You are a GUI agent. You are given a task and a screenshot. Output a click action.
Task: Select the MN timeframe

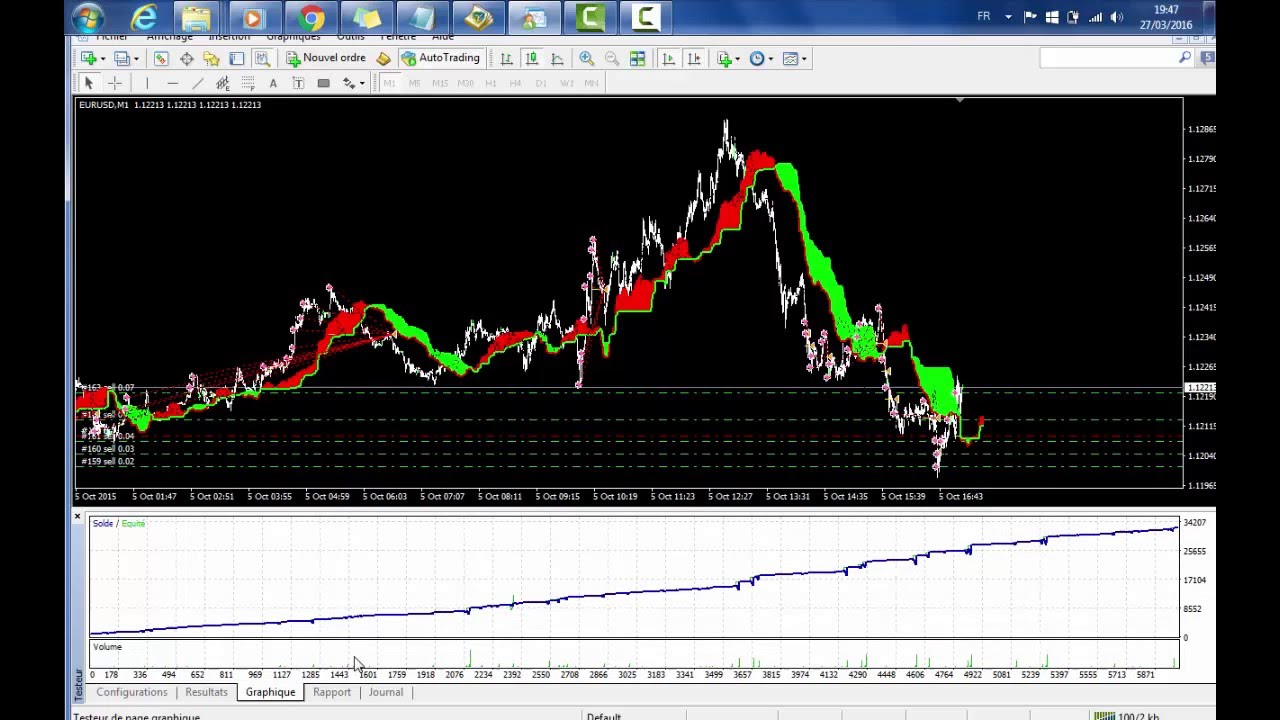point(592,83)
